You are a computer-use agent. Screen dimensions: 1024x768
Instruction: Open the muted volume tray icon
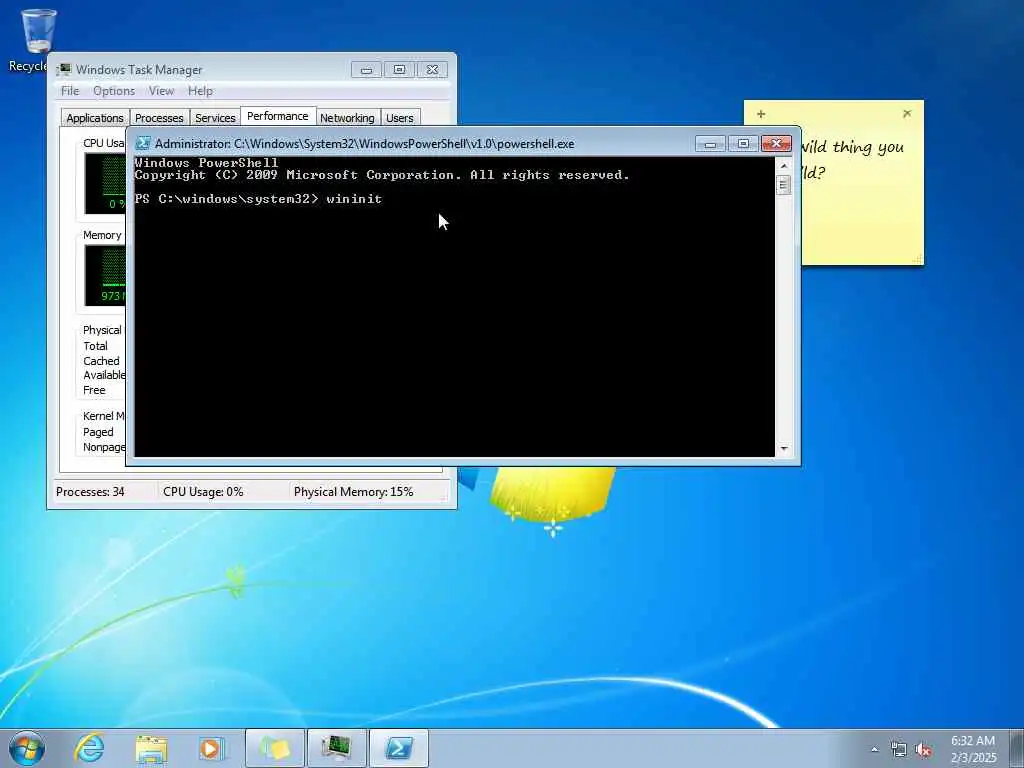923,750
